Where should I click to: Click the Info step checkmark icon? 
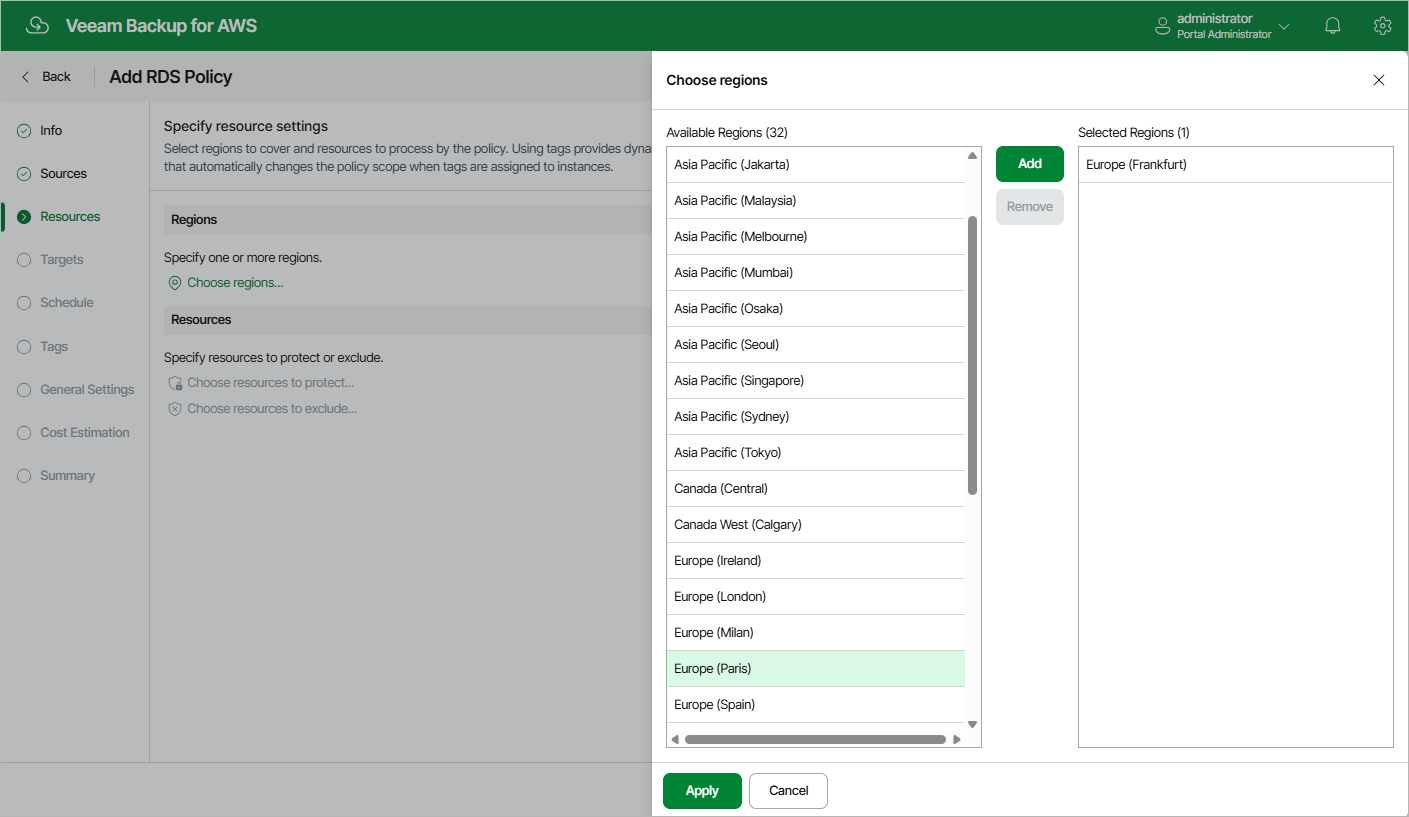(24, 131)
